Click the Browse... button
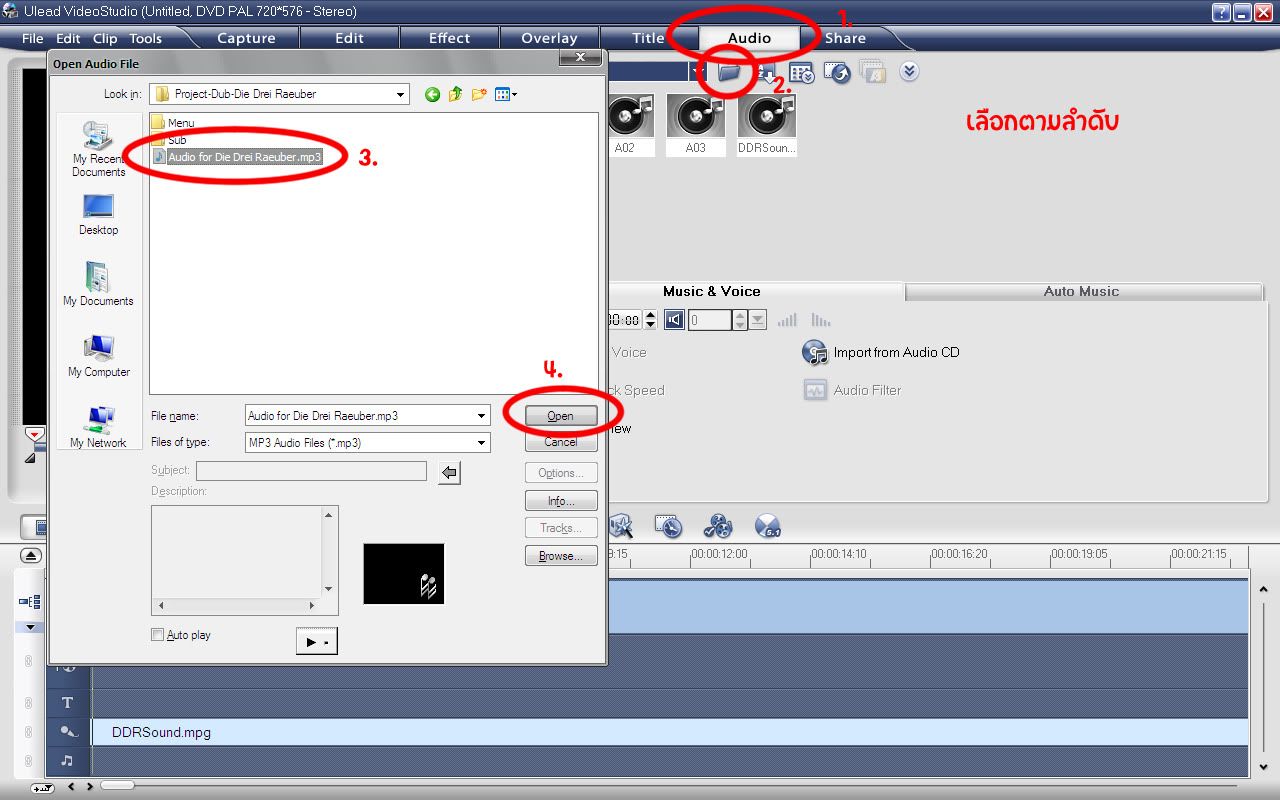 point(560,556)
